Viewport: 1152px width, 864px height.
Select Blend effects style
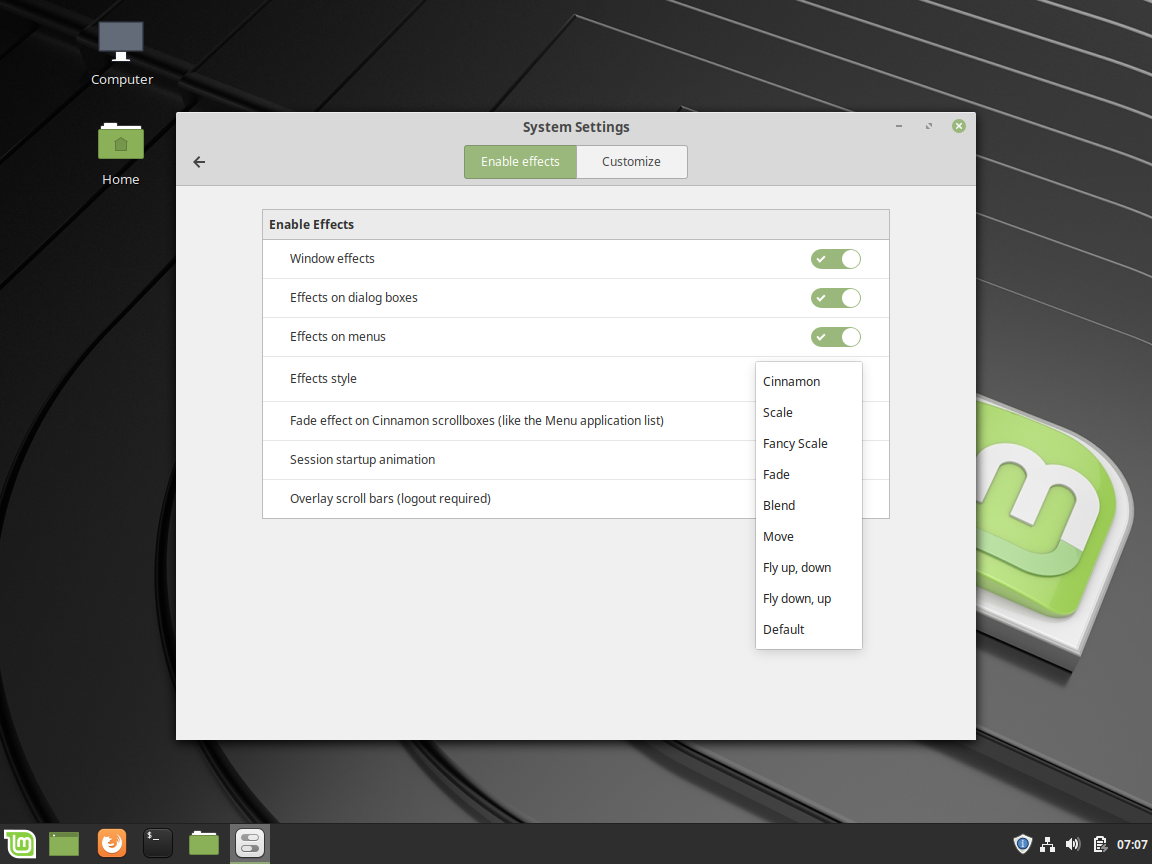pyautogui.click(x=808, y=505)
